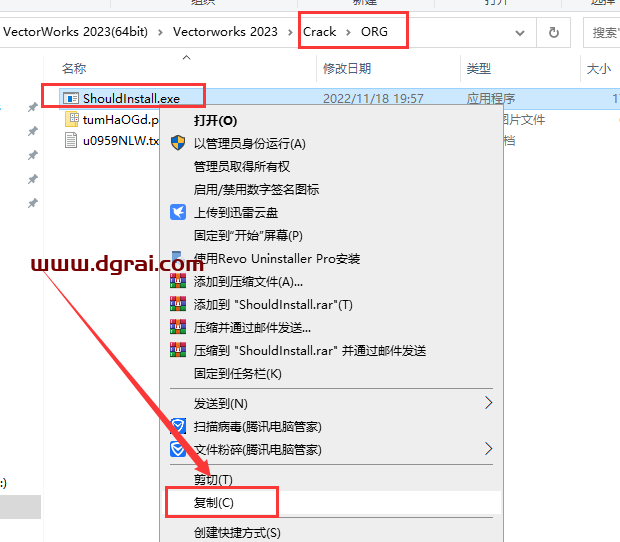Select 上传到迅雷云盘 menu entry
The width and height of the screenshot is (620, 542).
[x=331, y=212]
